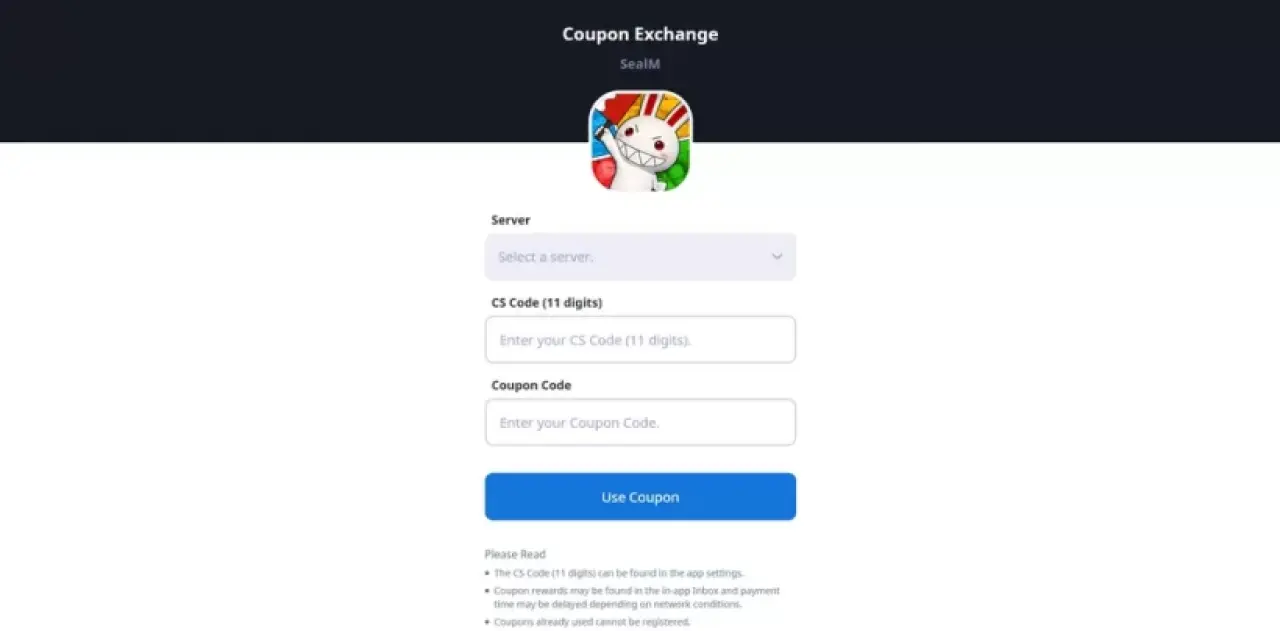
Task: Click the Please Read heading
Action: (515, 554)
